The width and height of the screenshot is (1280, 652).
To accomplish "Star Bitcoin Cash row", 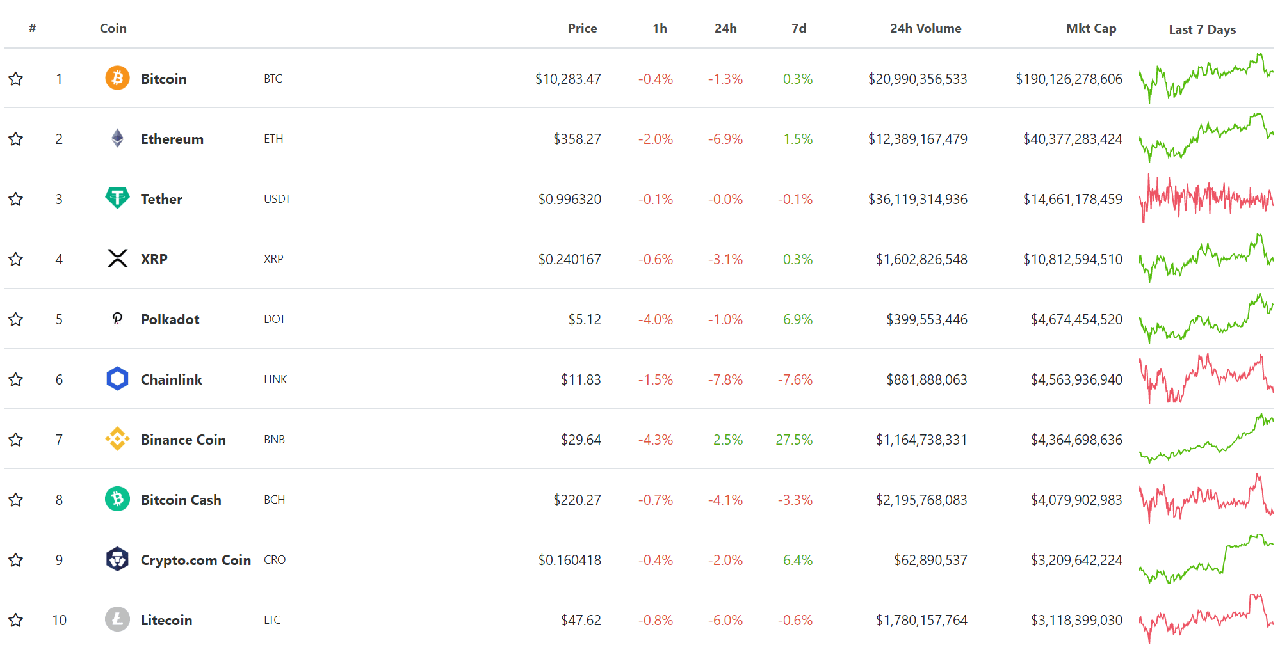I will [15, 499].
